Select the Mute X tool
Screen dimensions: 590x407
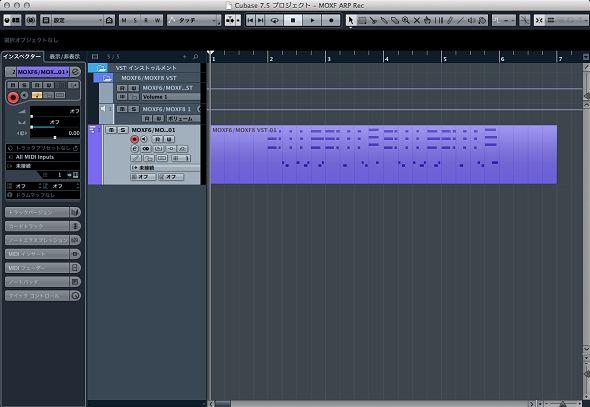click(x=417, y=20)
